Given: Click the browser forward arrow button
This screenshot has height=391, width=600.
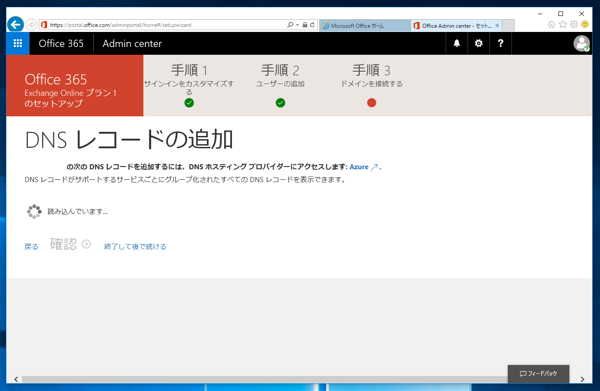Looking at the screenshot, I should 31,25.
